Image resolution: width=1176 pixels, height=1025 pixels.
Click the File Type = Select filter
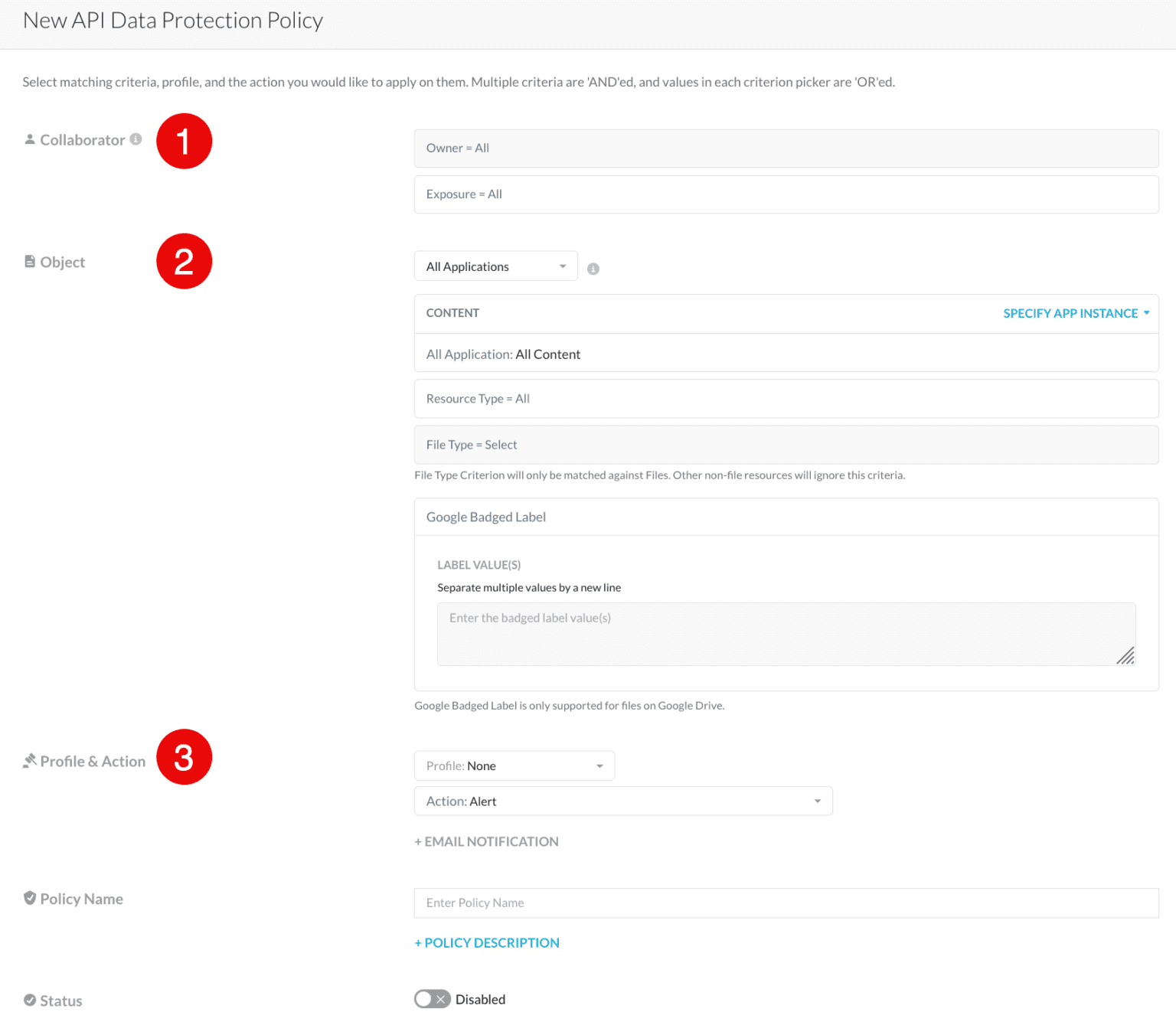tap(786, 445)
